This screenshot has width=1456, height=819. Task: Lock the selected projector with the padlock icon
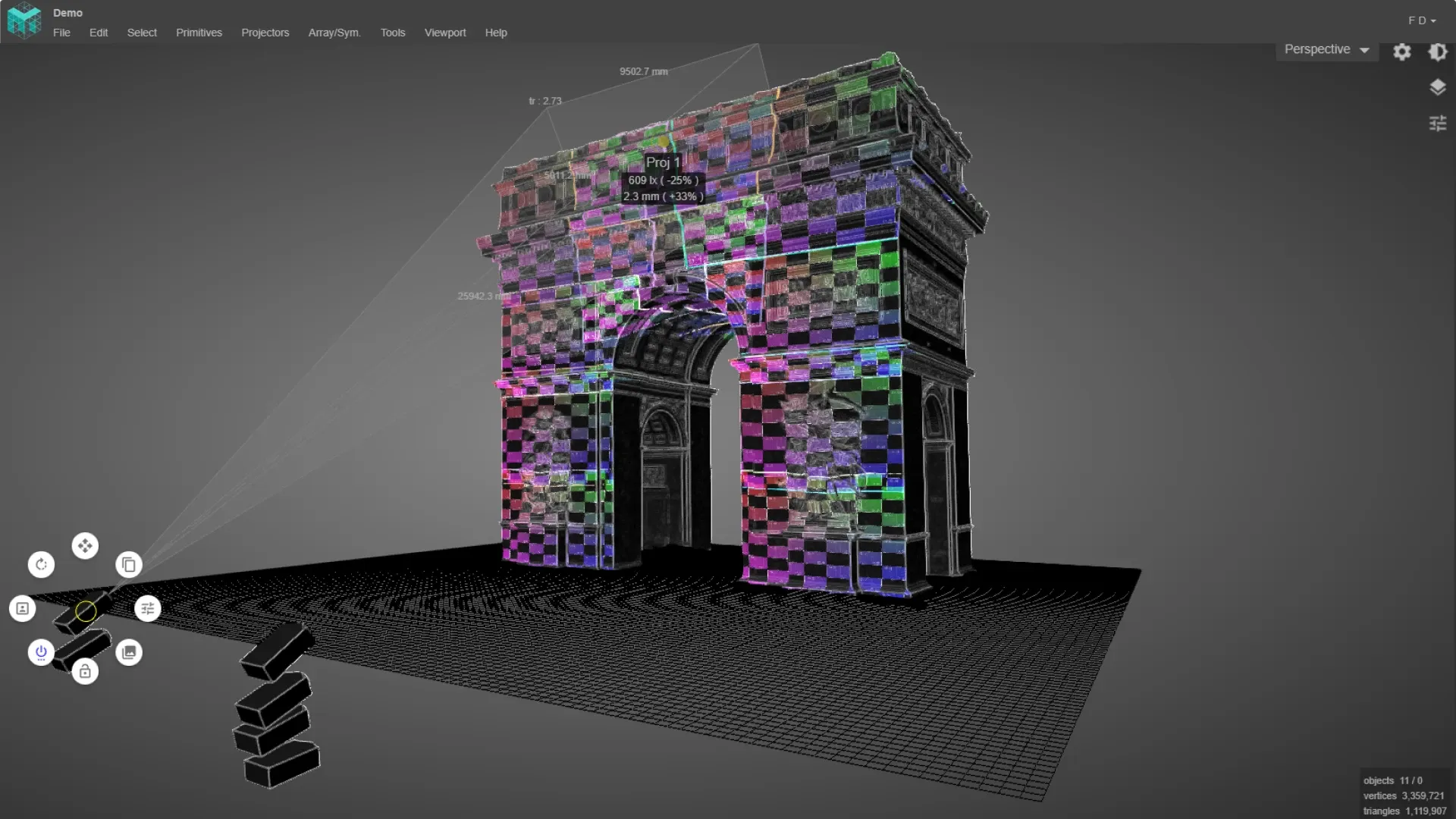(x=85, y=671)
